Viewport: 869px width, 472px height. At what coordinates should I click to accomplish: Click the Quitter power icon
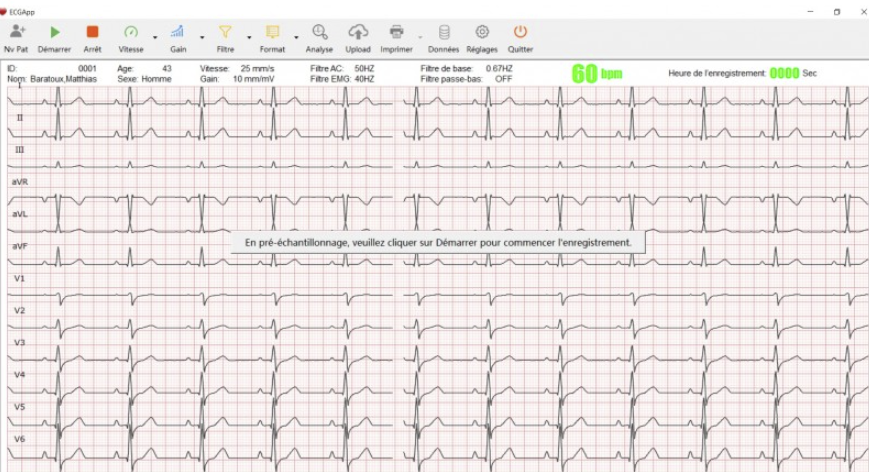(520, 33)
